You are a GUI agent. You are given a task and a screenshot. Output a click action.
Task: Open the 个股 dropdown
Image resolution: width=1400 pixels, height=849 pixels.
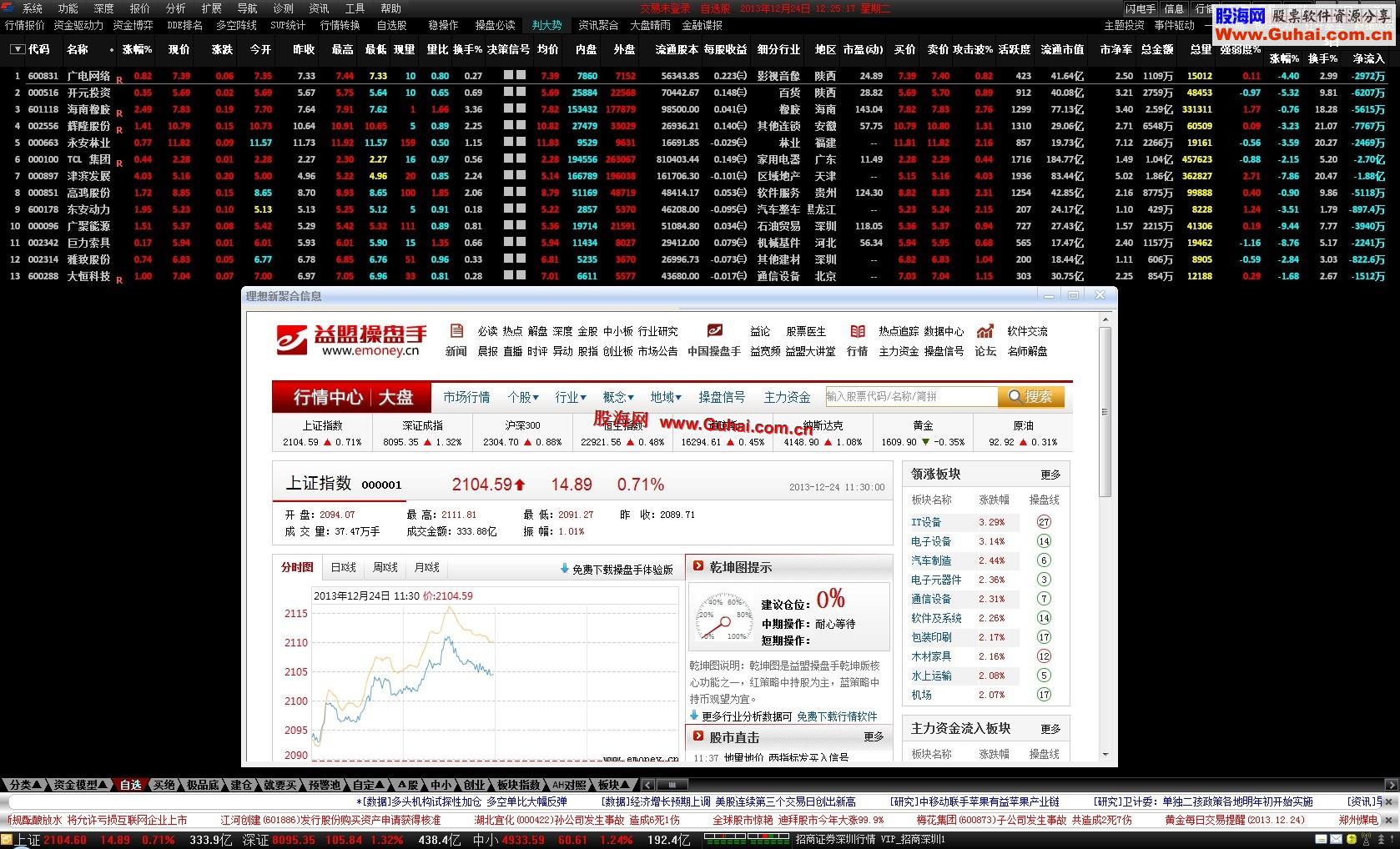coord(523,397)
